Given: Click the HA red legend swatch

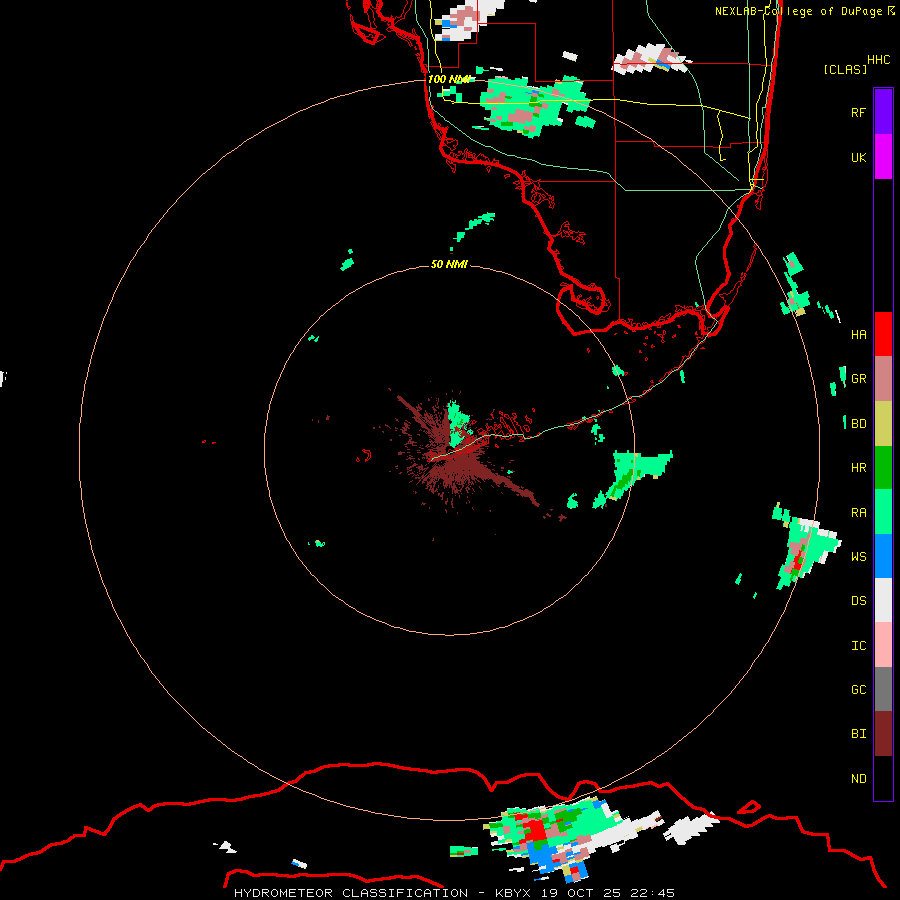Looking at the screenshot, I should pos(883,334).
